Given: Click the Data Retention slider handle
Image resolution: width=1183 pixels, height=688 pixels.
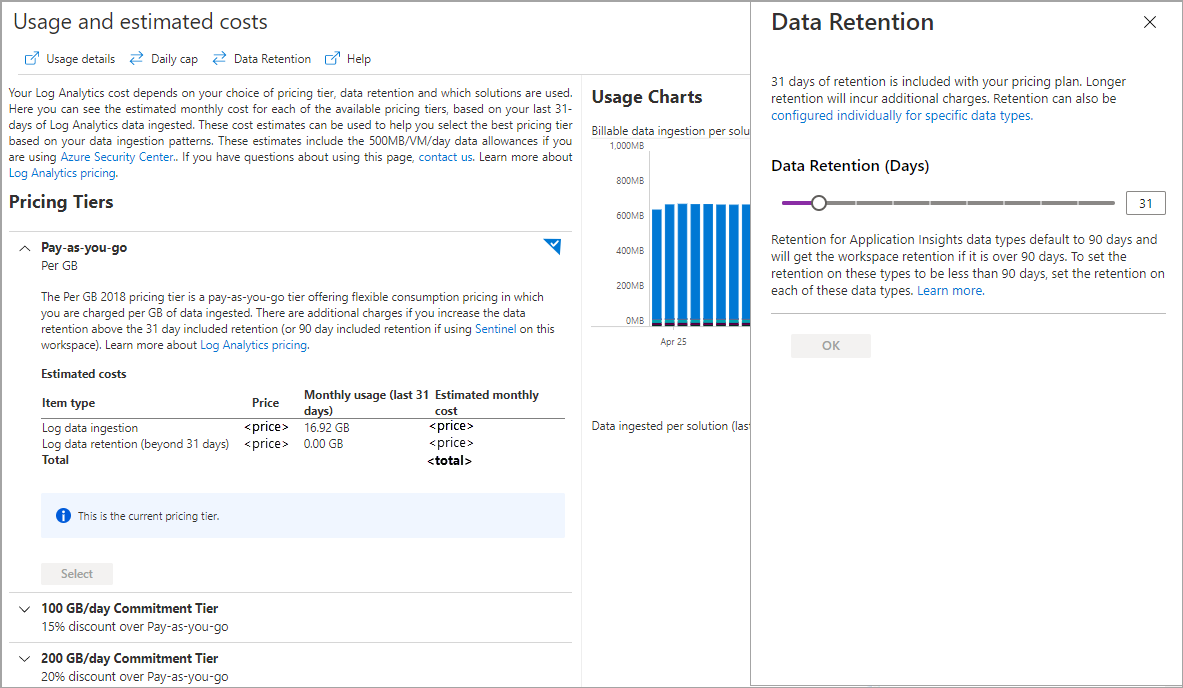Looking at the screenshot, I should (x=819, y=203).
